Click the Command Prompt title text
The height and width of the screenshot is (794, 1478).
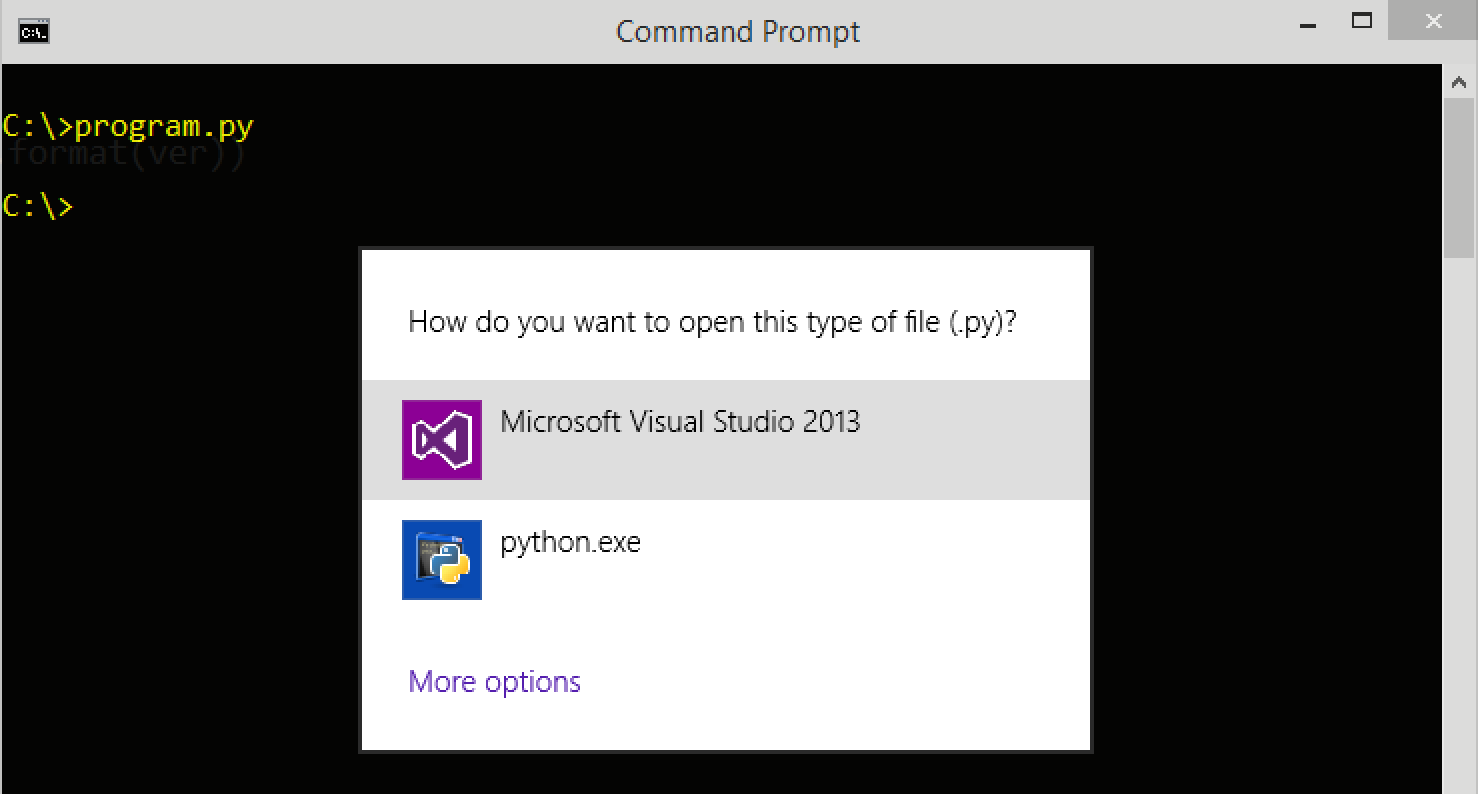(738, 32)
